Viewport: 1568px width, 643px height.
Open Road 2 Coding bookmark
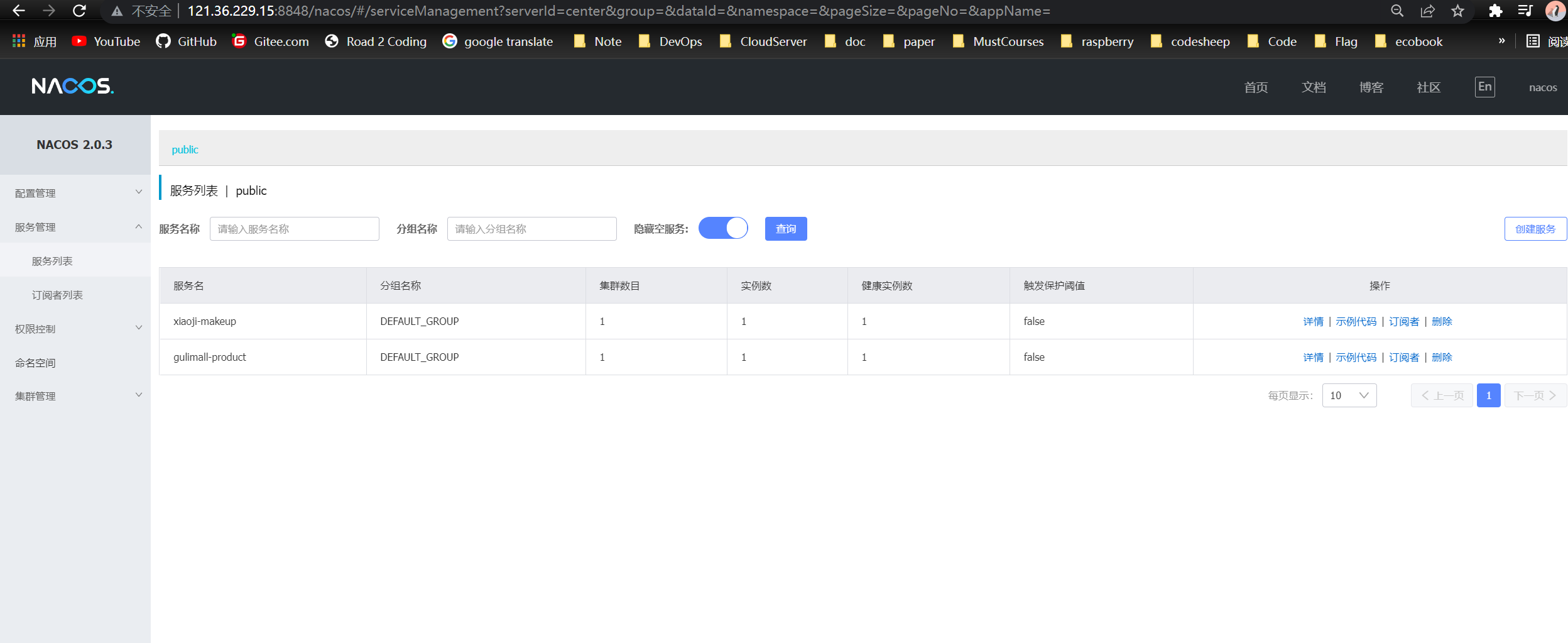[376, 41]
